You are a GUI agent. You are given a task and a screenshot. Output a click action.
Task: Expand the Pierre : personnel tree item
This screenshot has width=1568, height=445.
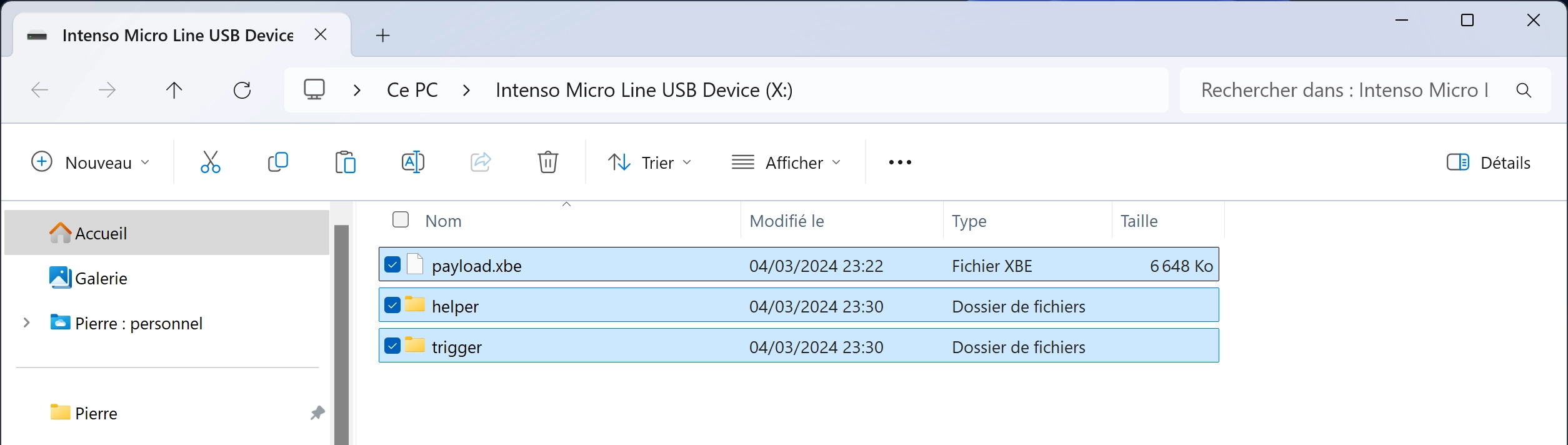26,322
